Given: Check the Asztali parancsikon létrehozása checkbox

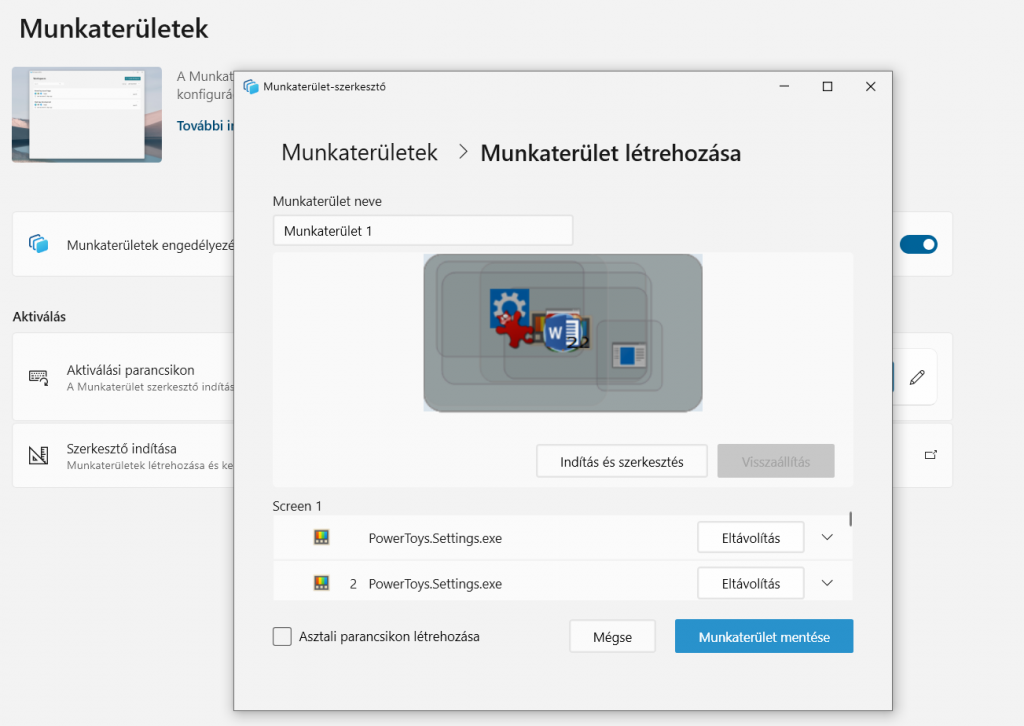Looking at the screenshot, I should coord(282,637).
